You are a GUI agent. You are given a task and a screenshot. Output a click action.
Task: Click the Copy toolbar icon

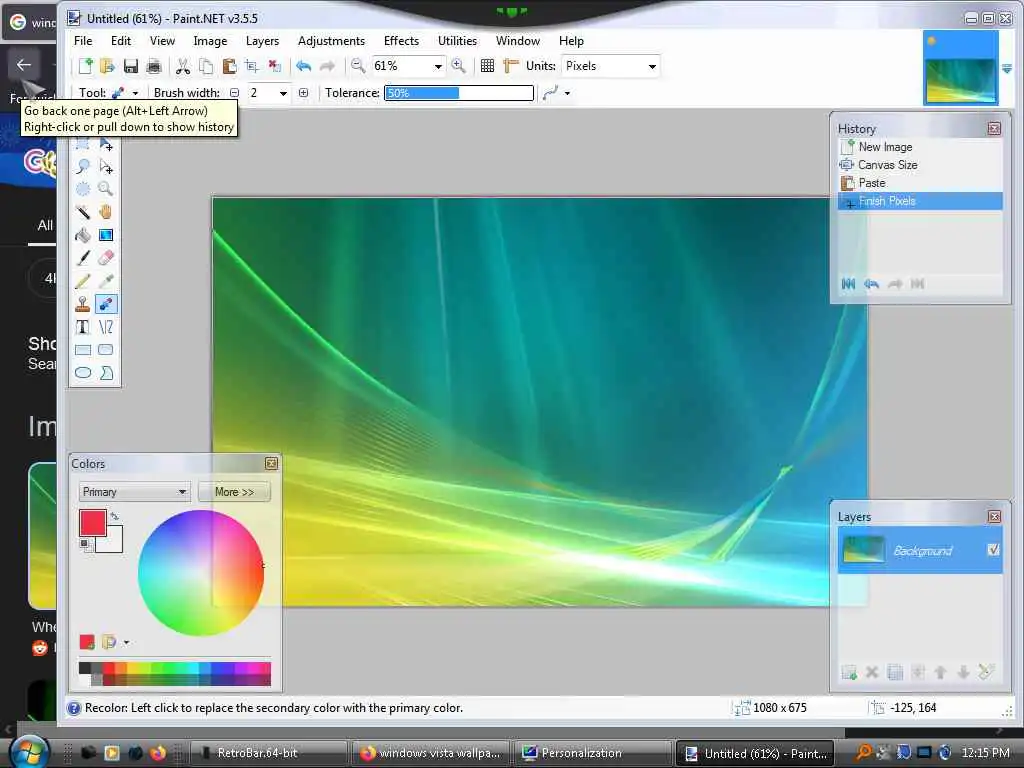[x=206, y=66]
